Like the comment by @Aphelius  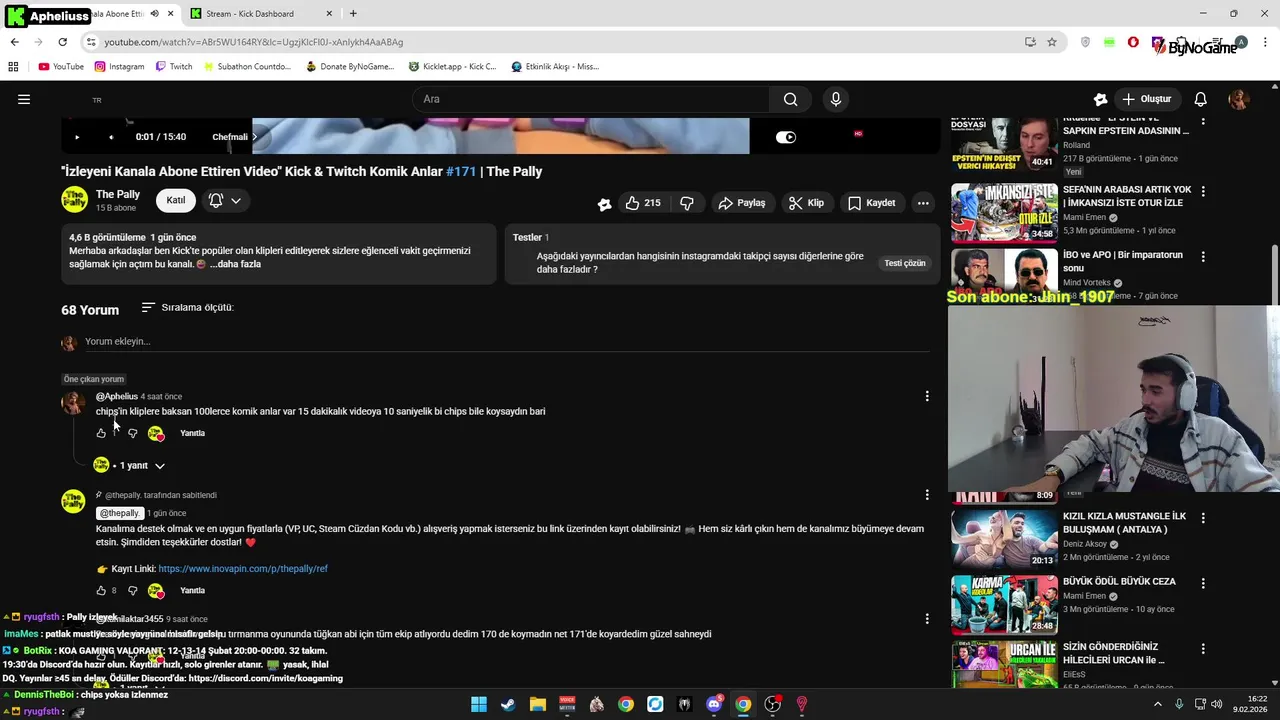(x=101, y=433)
